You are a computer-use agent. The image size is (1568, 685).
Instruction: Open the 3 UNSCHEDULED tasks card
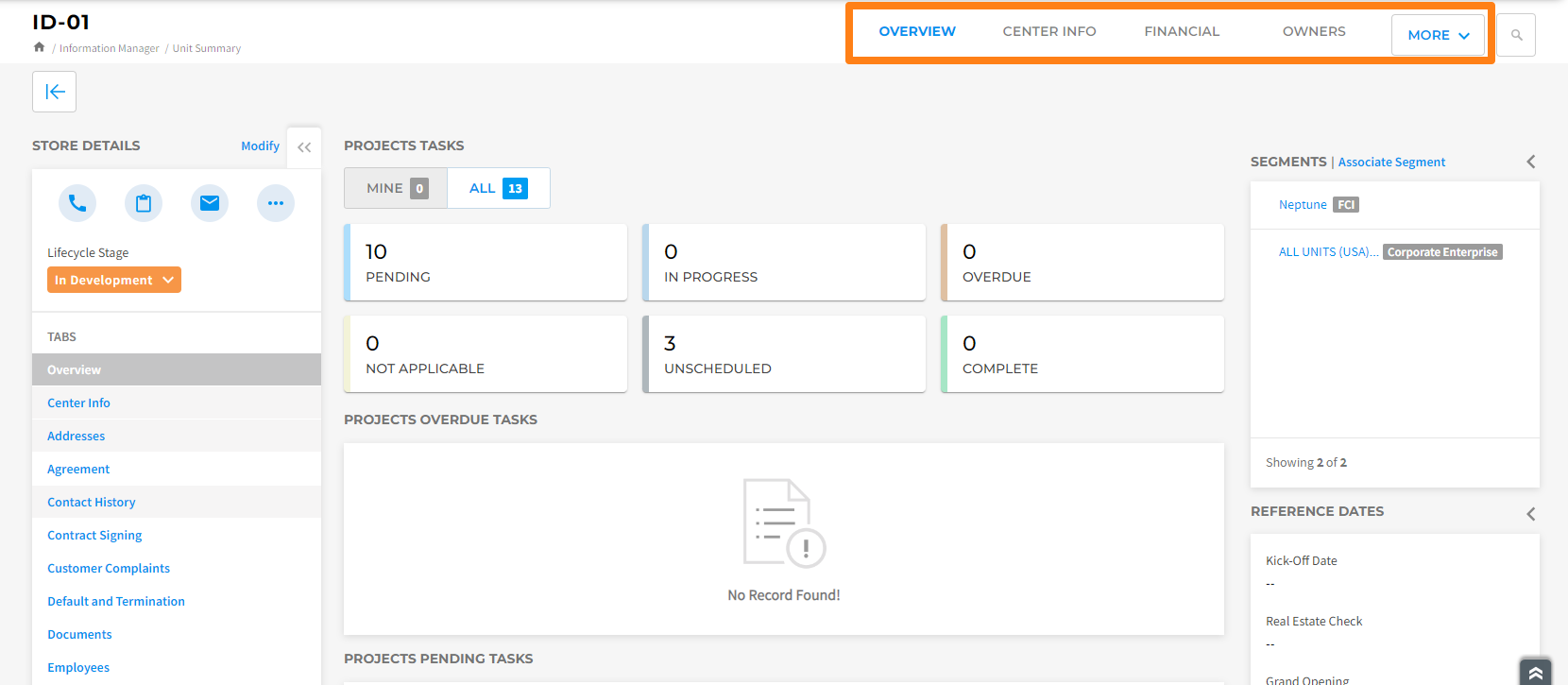point(784,354)
